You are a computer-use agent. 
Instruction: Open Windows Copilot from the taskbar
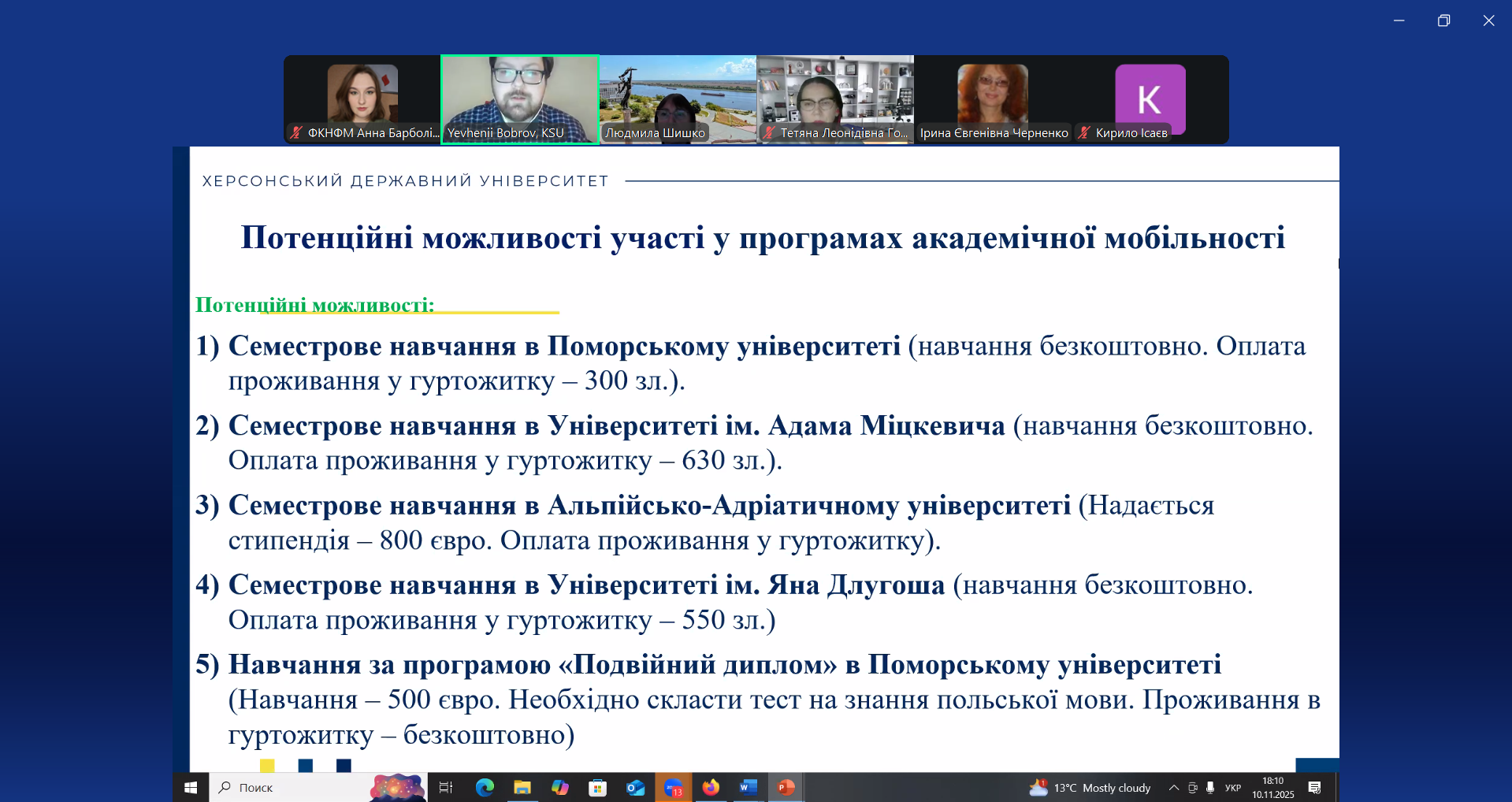[561, 787]
